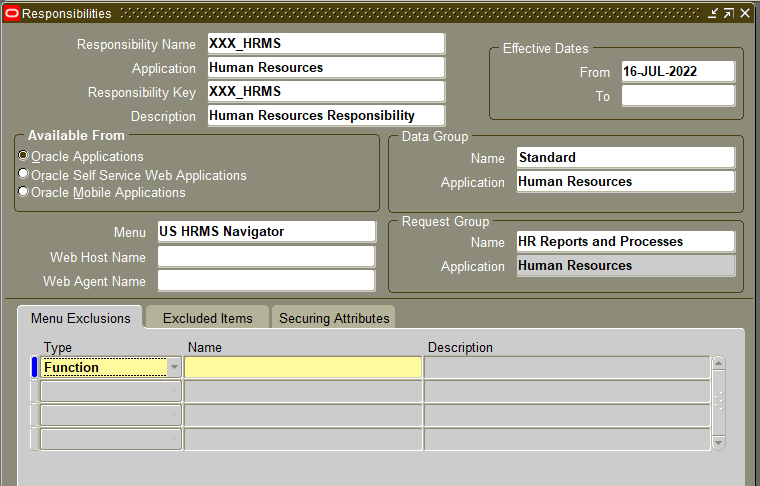Click the third row Description cell
The width and height of the screenshot is (760, 486).
point(567,415)
